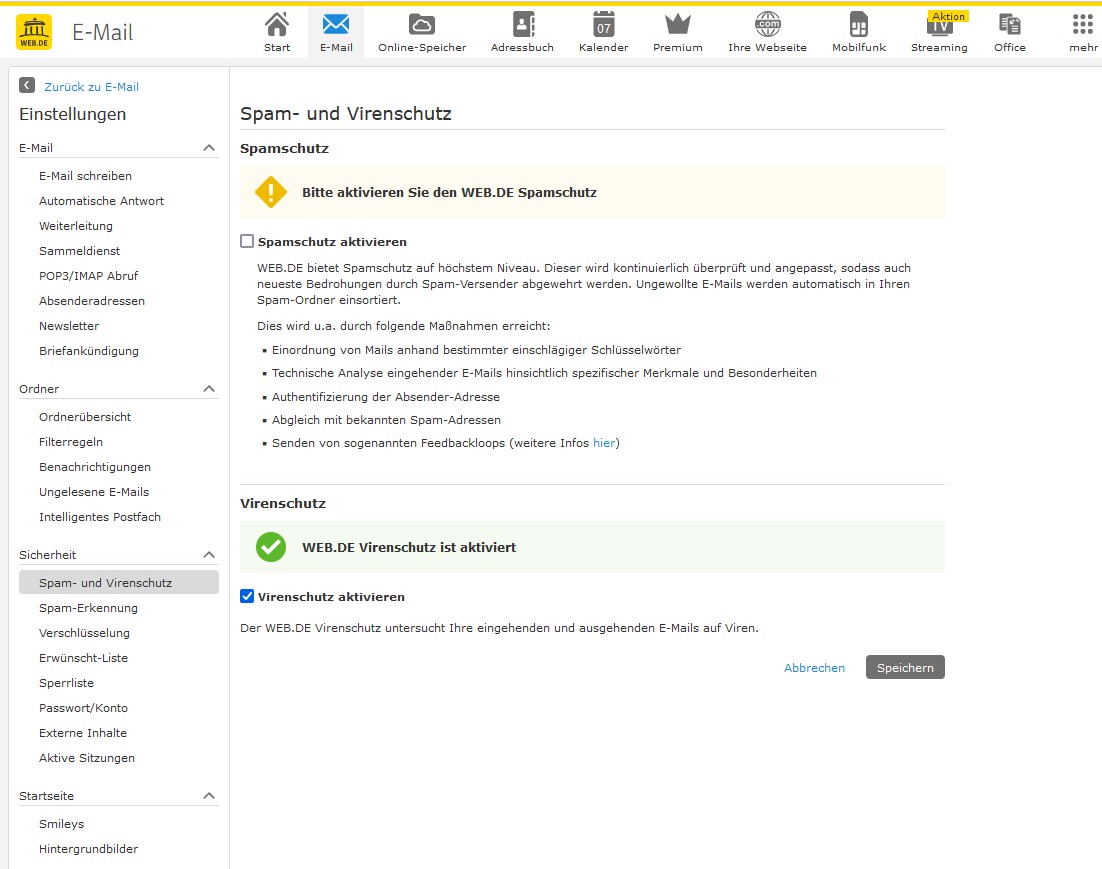This screenshot has width=1102, height=869.
Task: Enable the Spamschutz aktivieren checkbox
Action: tap(247, 241)
